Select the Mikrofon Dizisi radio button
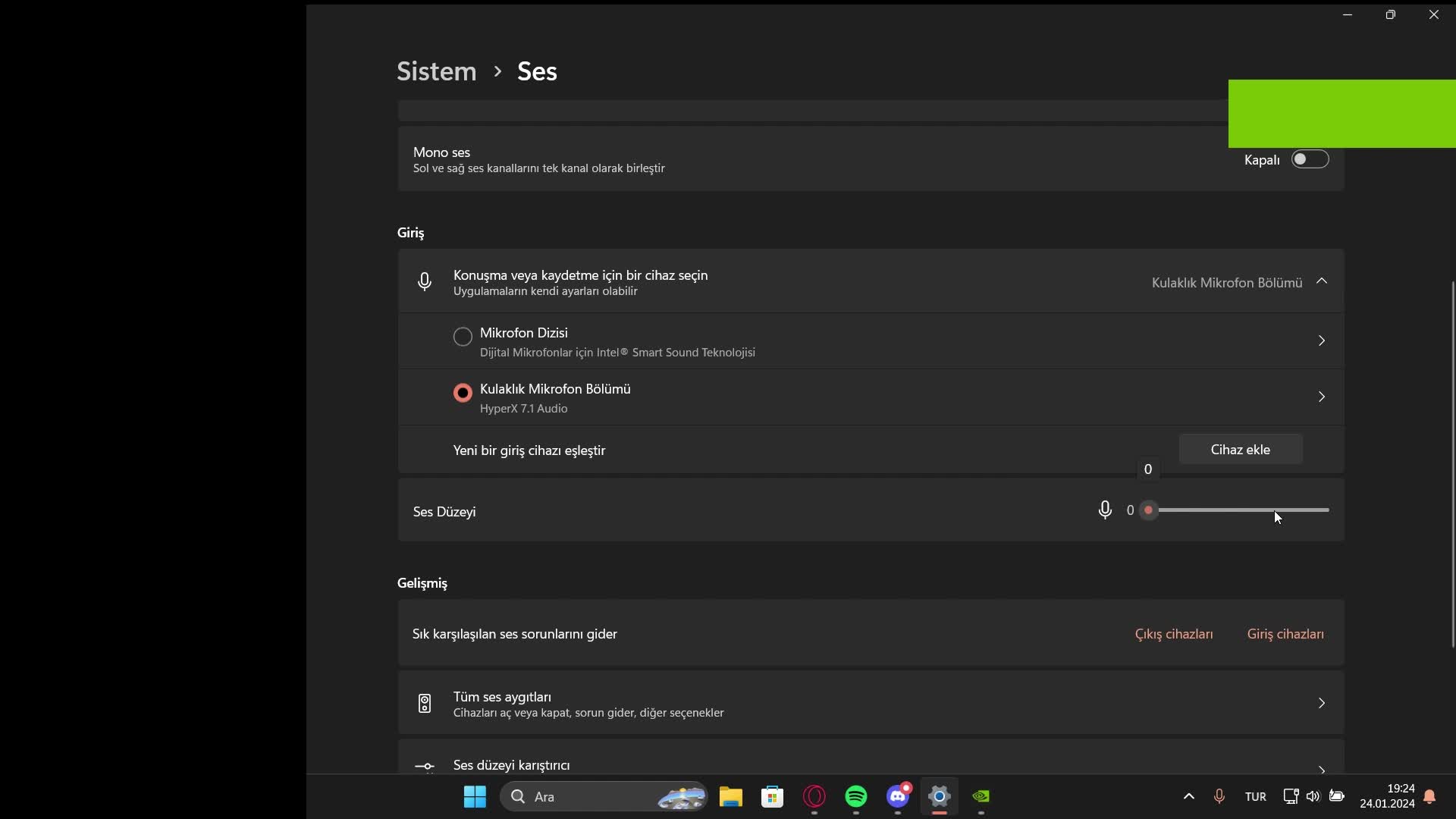 coord(463,337)
